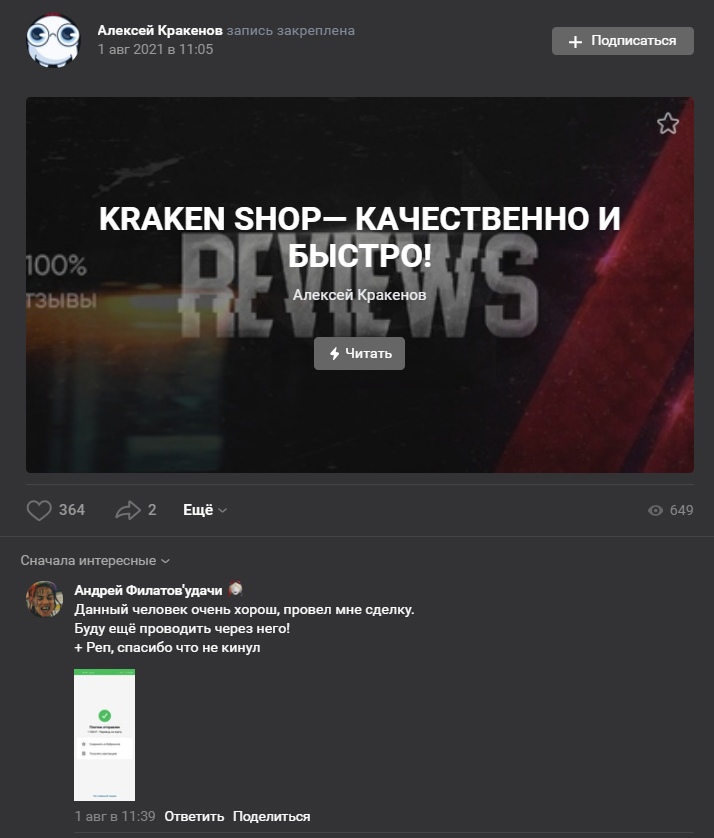Click the KRAKEN SHOP article title
The width and height of the screenshot is (714, 838).
[x=360, y=236]
